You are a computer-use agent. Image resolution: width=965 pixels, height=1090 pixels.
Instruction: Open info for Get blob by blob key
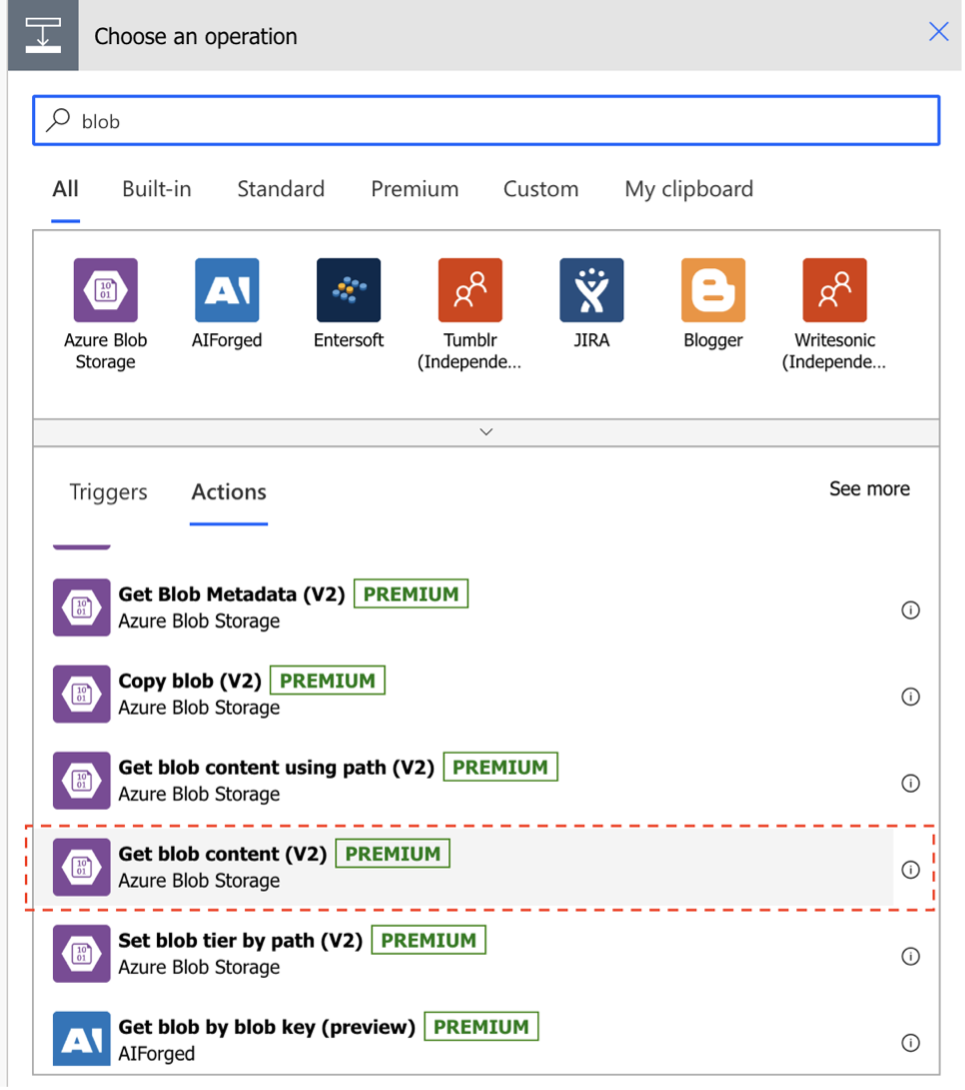click(x=910, y=1042)
